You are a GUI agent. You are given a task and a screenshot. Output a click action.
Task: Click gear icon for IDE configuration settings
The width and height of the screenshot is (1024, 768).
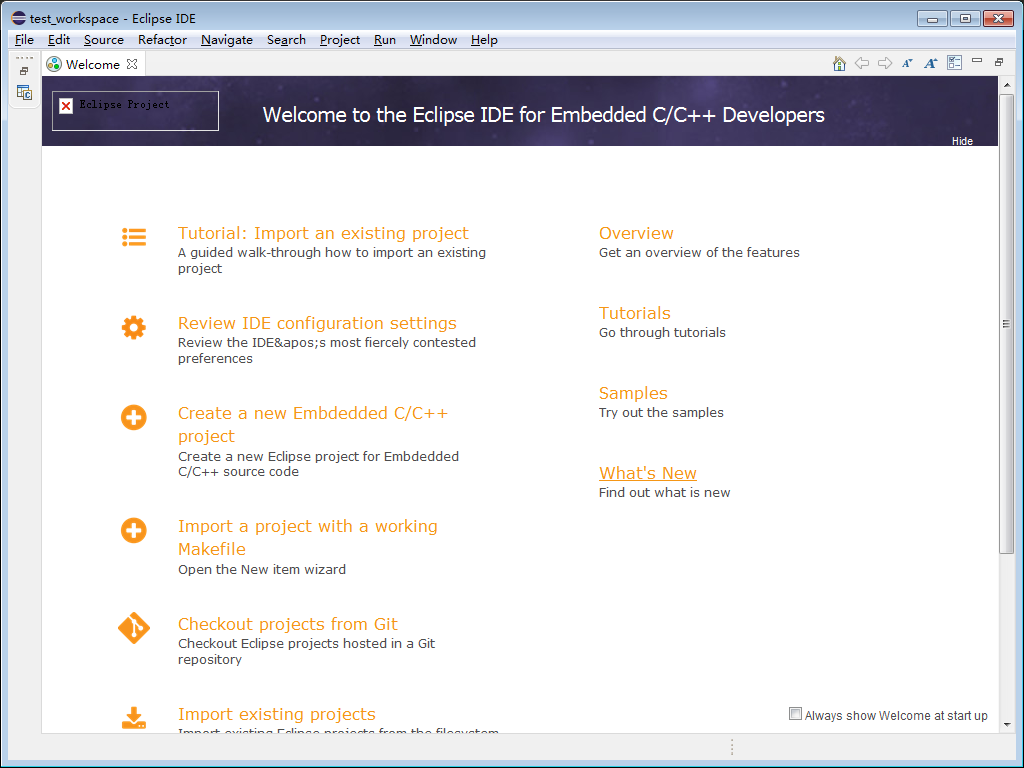(x=134, y=327)
